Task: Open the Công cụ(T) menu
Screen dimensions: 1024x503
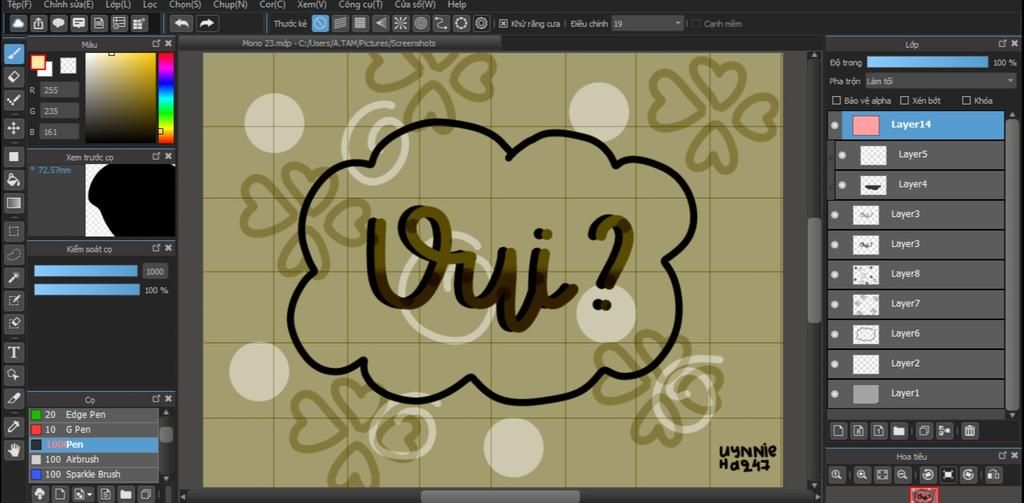Action: tap(360, 4)
